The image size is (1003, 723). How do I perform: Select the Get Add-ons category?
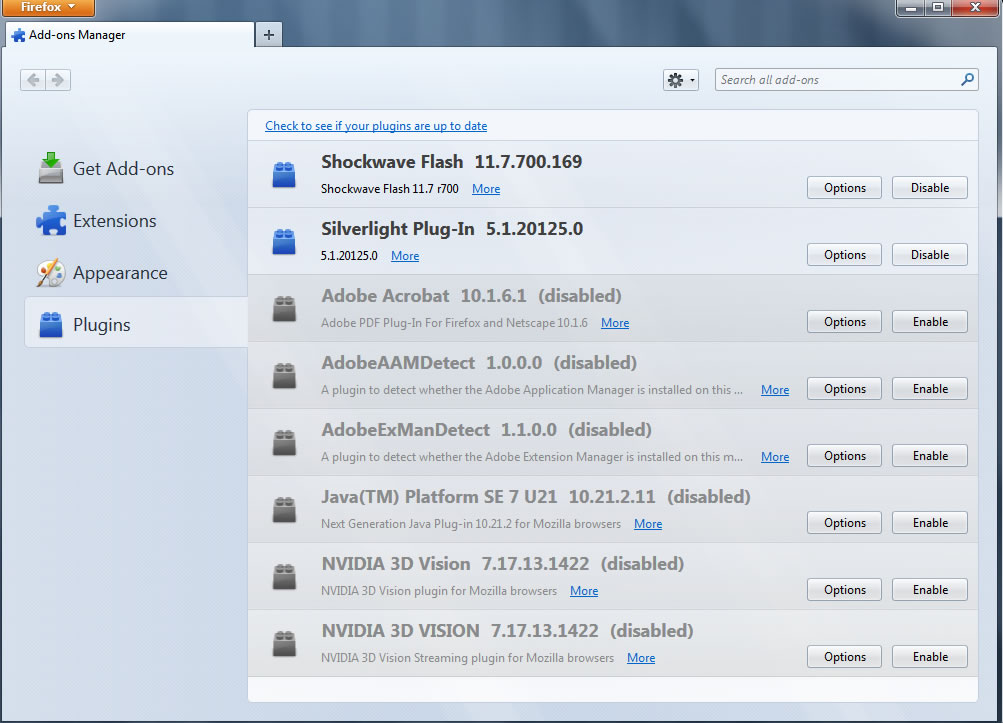[x=123, y=169]
